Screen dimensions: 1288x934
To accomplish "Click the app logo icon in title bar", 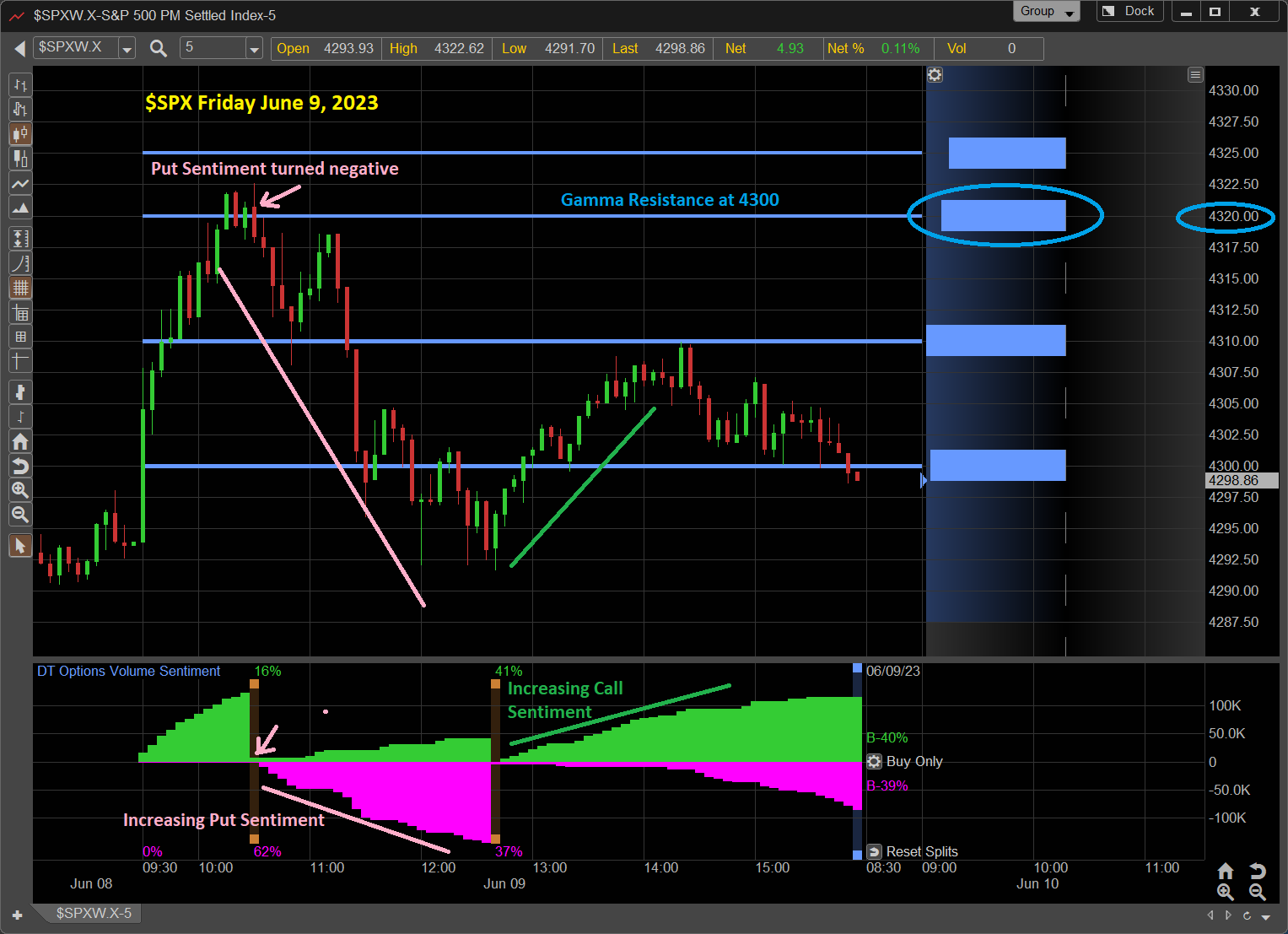I will pyautogui.click(x=16, y=15).
